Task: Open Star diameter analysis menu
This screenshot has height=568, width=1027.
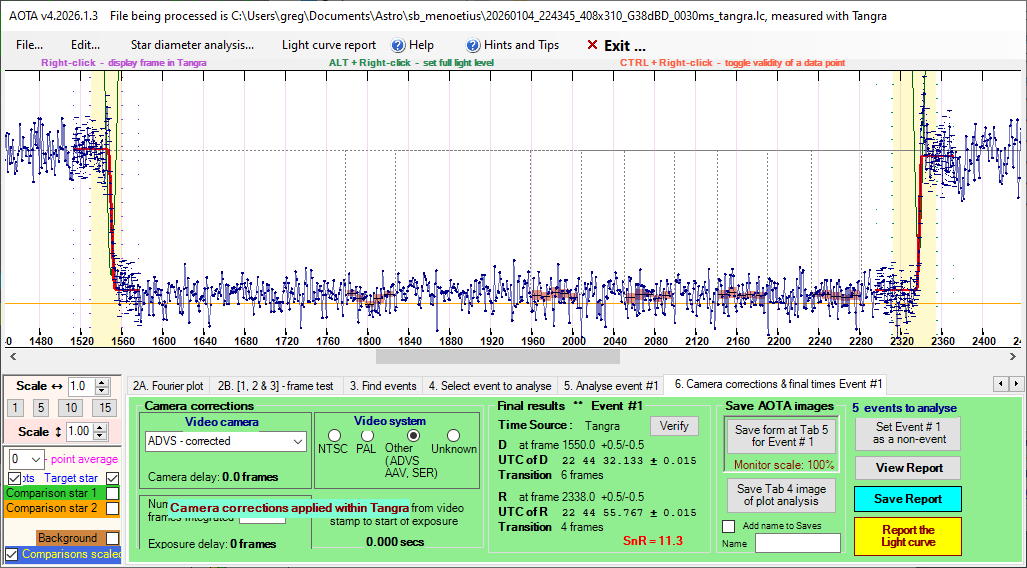Action: [192, 45]
